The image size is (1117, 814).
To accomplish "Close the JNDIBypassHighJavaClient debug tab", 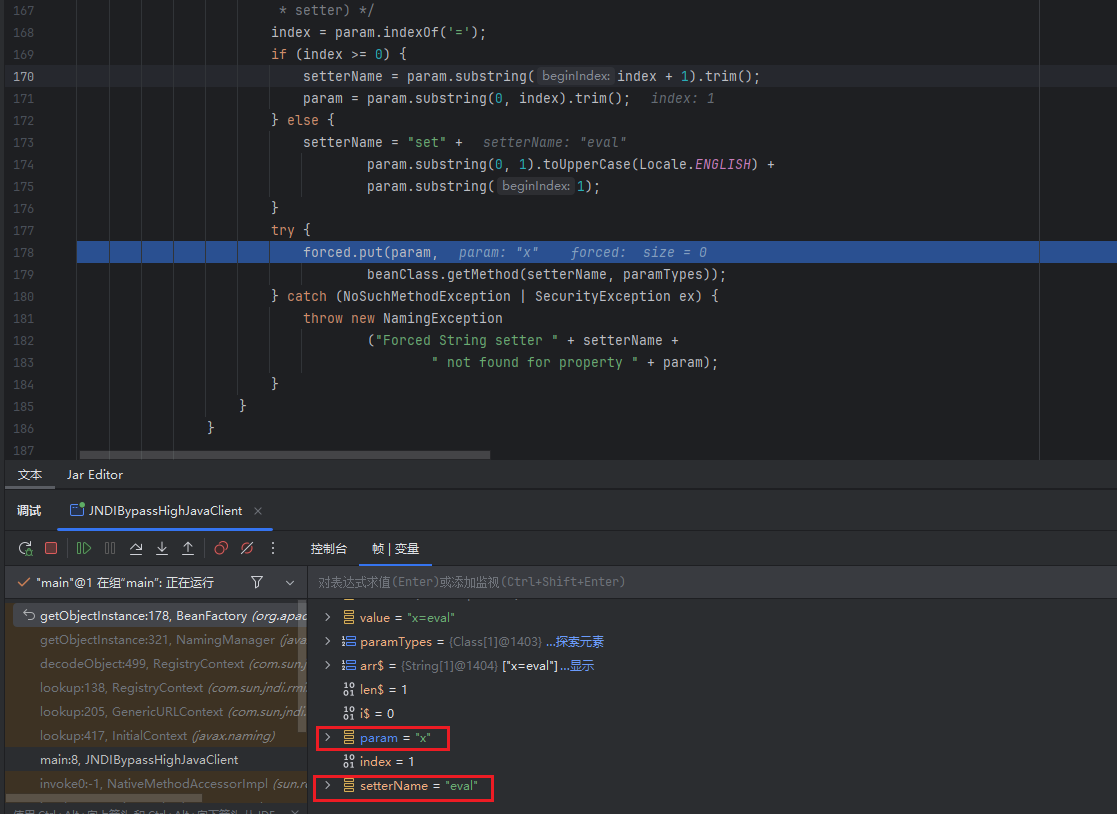I will (258, 511).
